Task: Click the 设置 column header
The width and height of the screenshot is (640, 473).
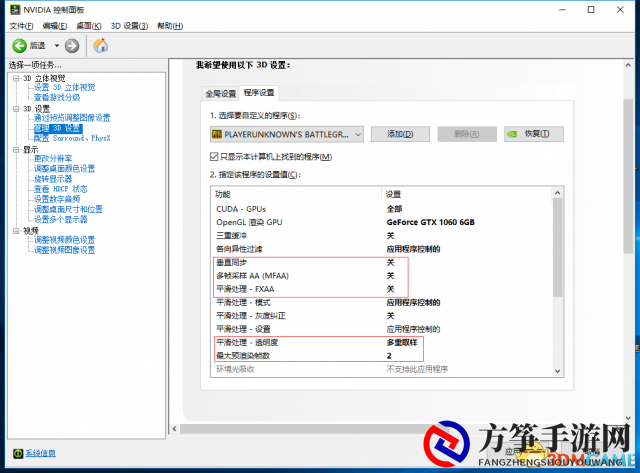Action: [x=467, y=194]
